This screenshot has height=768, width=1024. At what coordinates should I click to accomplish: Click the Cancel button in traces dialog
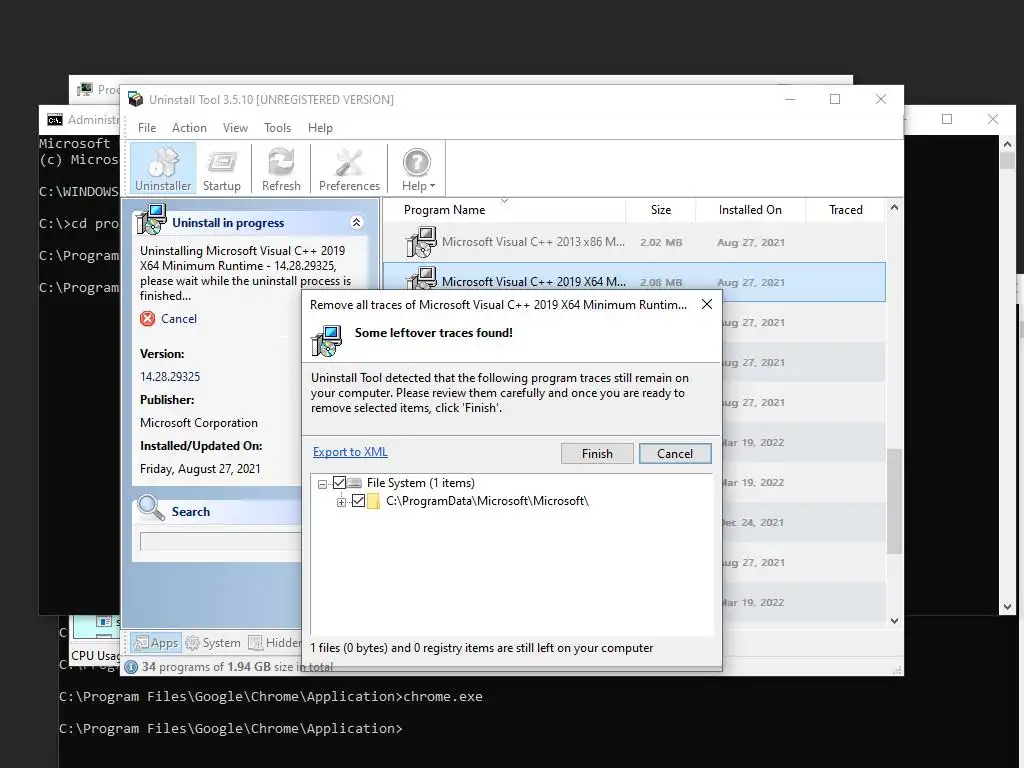[x=675, y=454]
